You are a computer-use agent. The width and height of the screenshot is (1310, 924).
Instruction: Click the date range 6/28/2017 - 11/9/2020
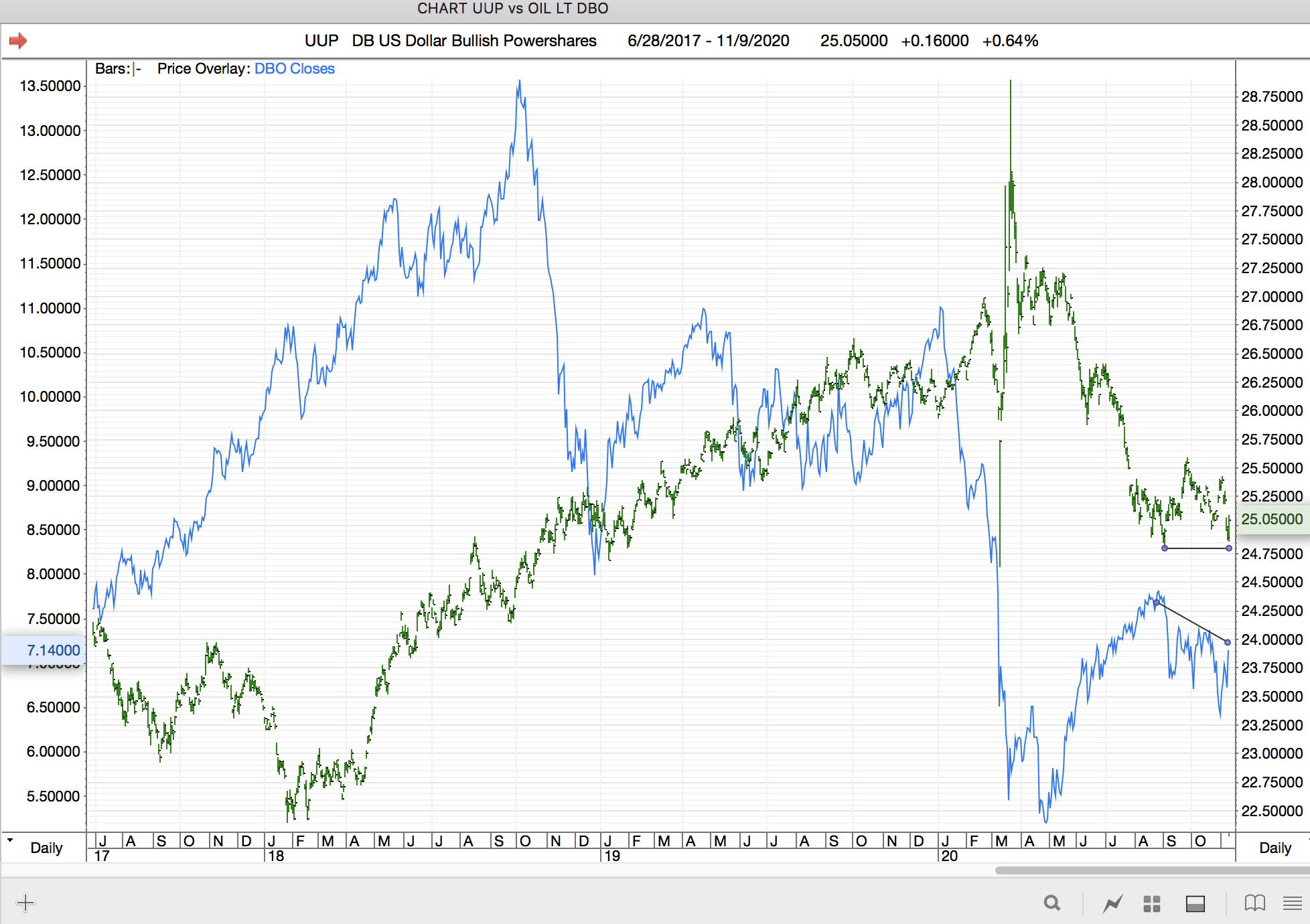(708, 41)
